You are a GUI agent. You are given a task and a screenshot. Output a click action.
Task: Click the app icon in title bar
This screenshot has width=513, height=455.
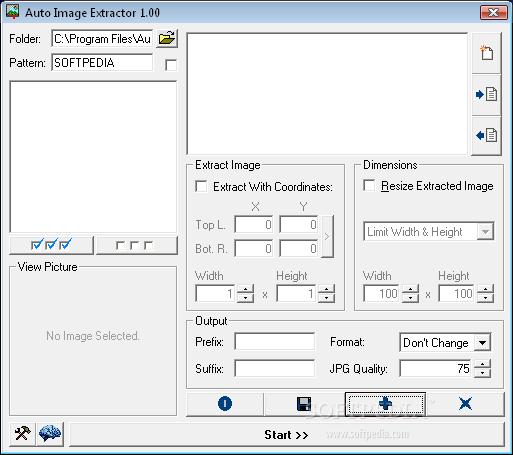pos(13,12)
